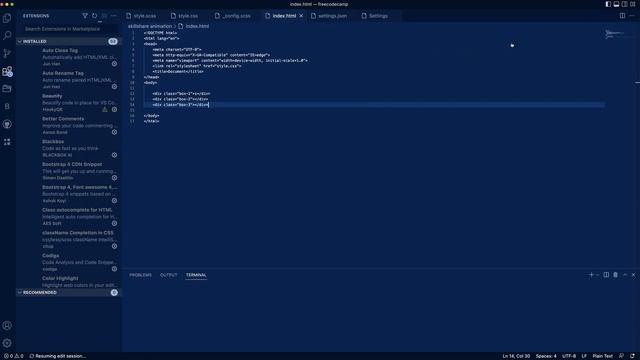Filter extensions with the funnel icon

point(85,16)
